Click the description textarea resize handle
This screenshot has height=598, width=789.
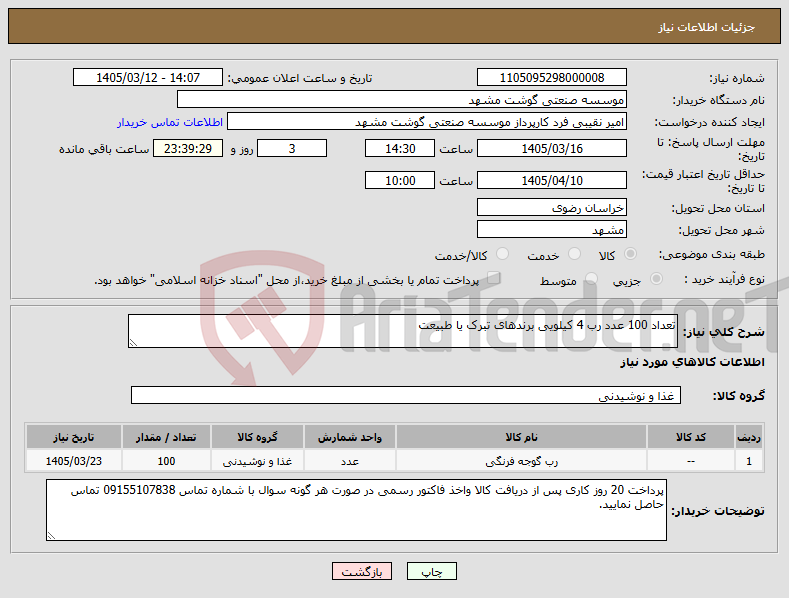point(133,343)
